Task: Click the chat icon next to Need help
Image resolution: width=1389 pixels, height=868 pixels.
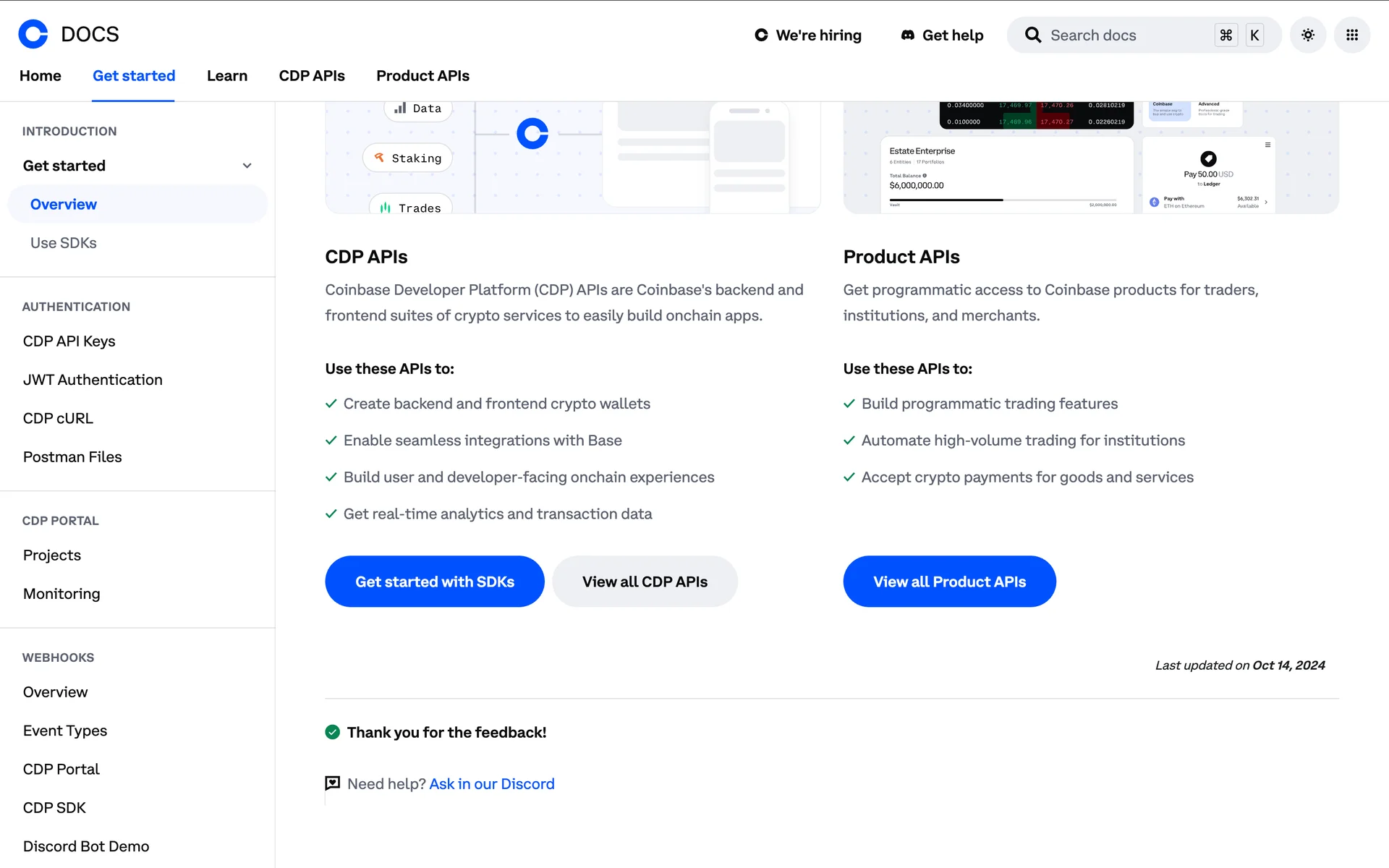Action: click(x=333, y=783)
